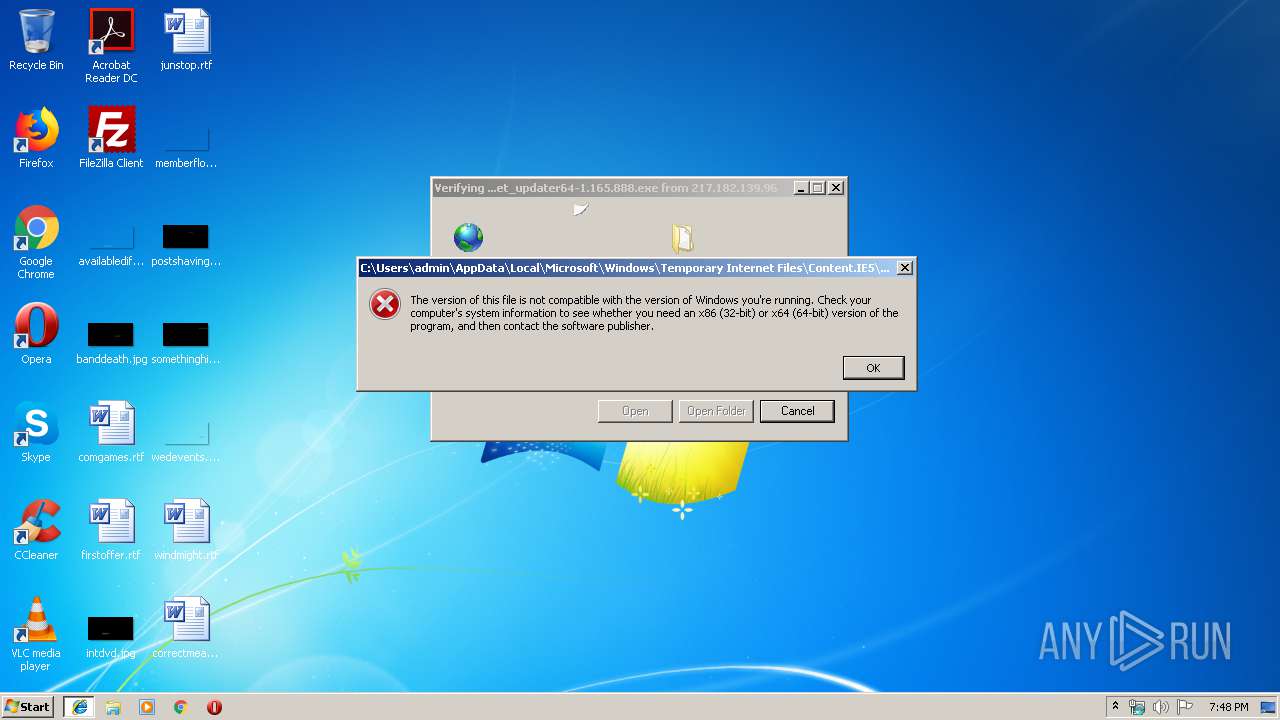Select the wedevents... desktop file
Screen dimensions: 1280x720
point(186,442)
